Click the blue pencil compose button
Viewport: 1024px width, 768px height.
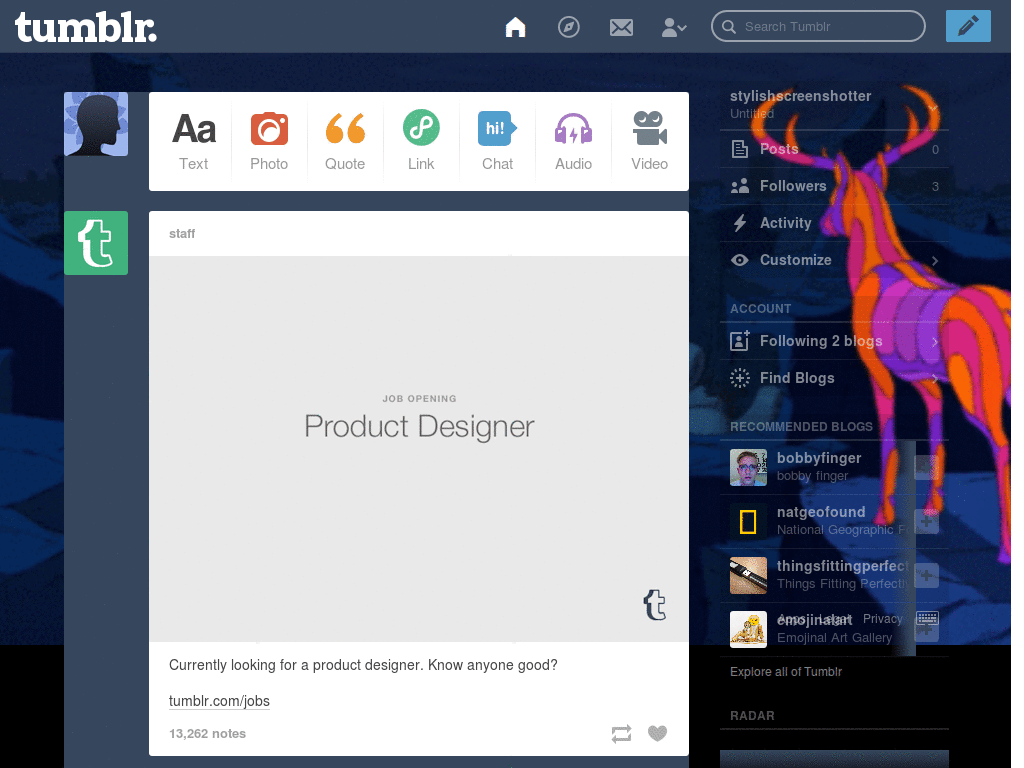pos(968,26)
